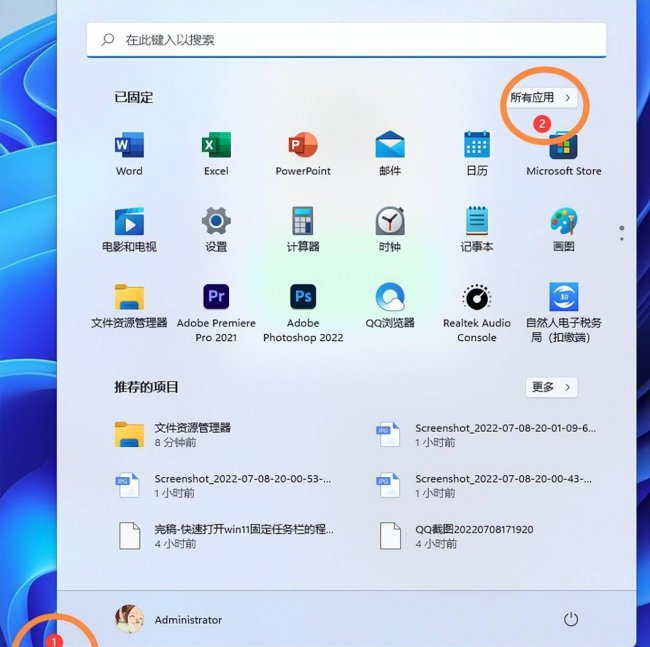
Task: Click the search magnifier icon
Action: pyautogui.click(x=108, y=40)
